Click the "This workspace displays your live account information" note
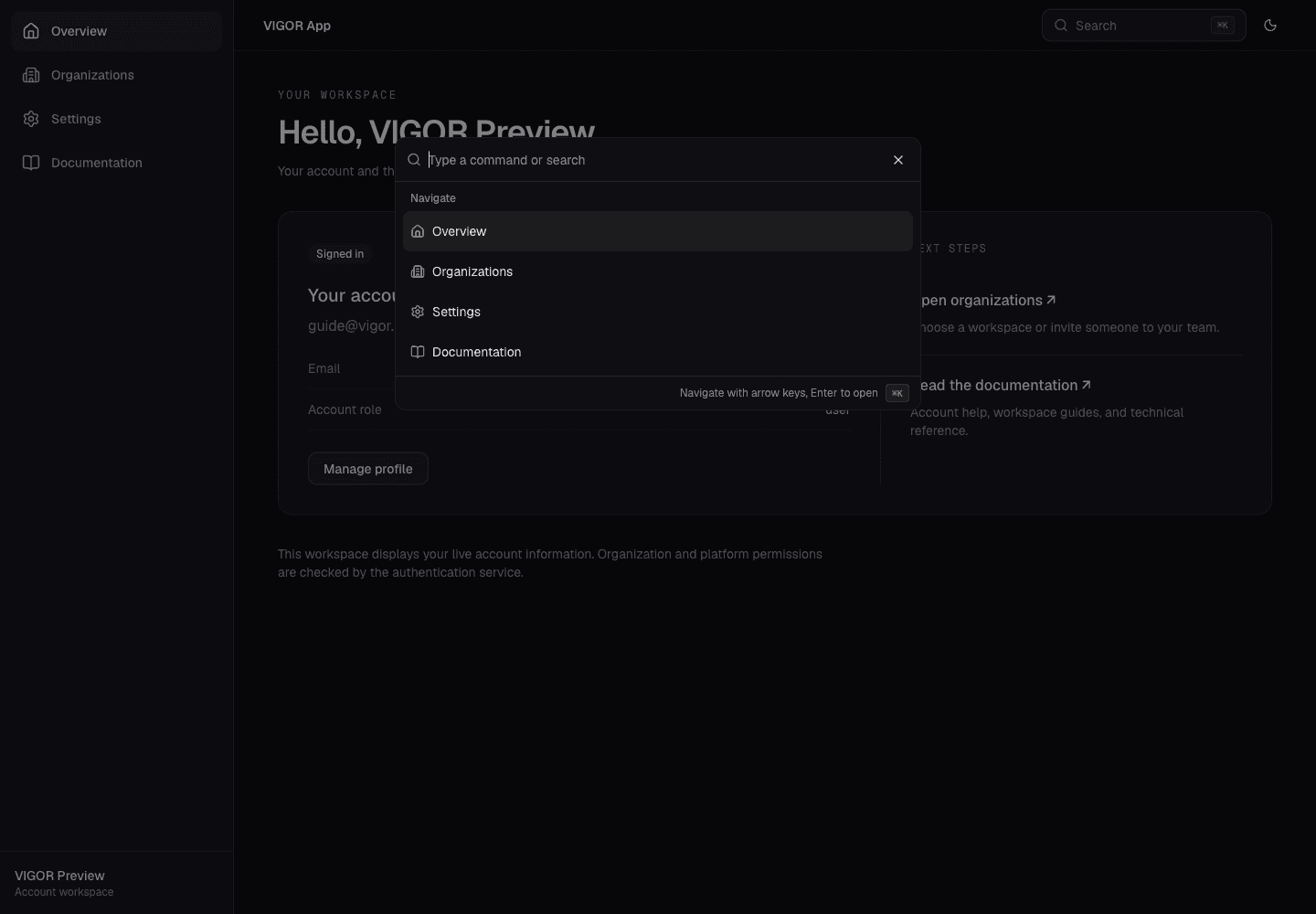Screen dimensions: 1316x914 point(550,563)
